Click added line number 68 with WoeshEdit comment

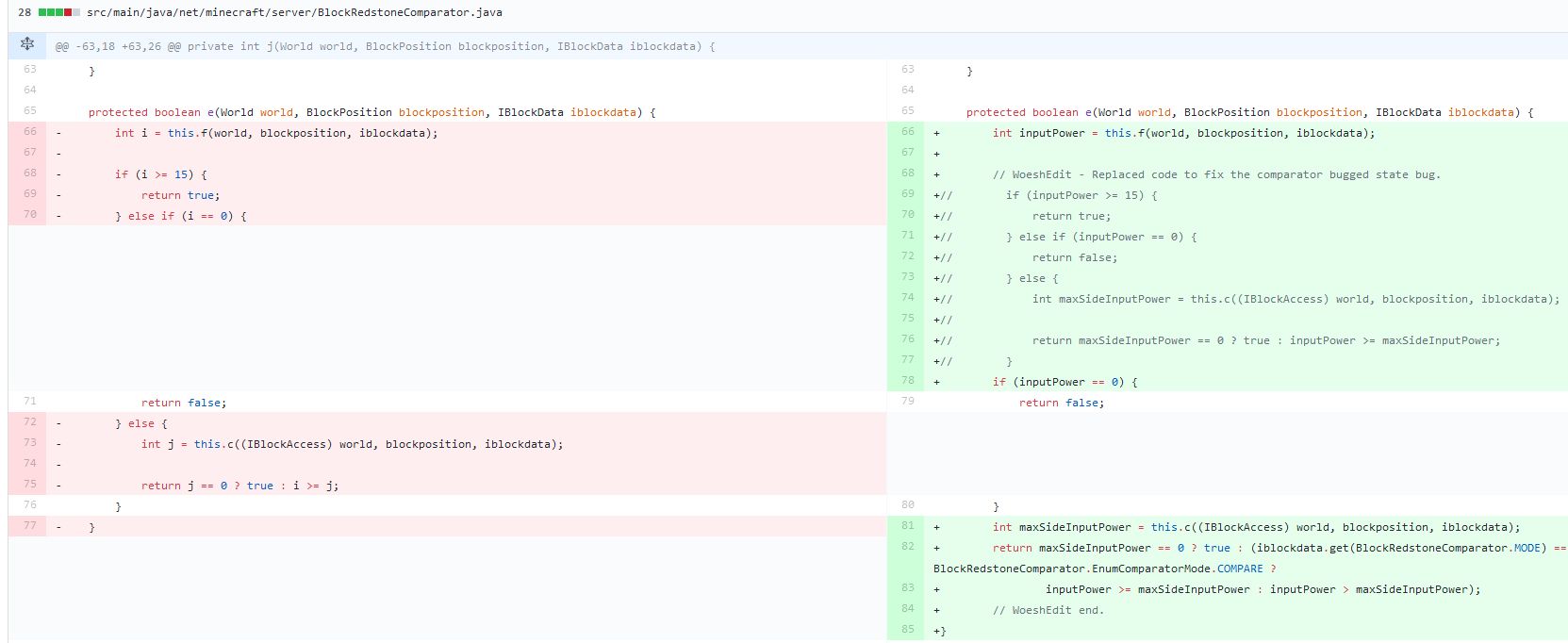pos(907,173)
